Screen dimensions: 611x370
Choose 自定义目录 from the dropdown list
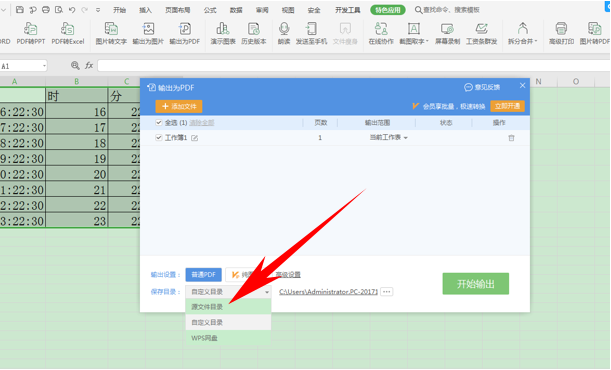point(228,322)
